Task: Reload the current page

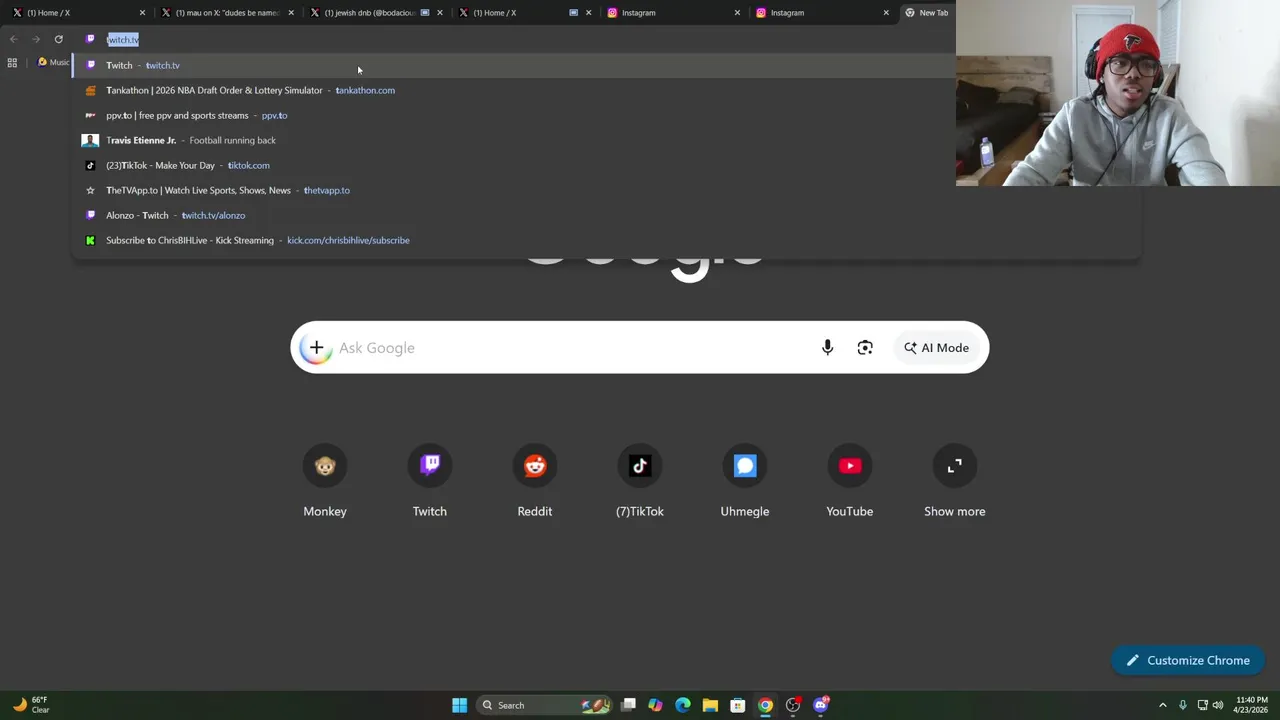Action: pyautogui.click(x=58, y=39)
